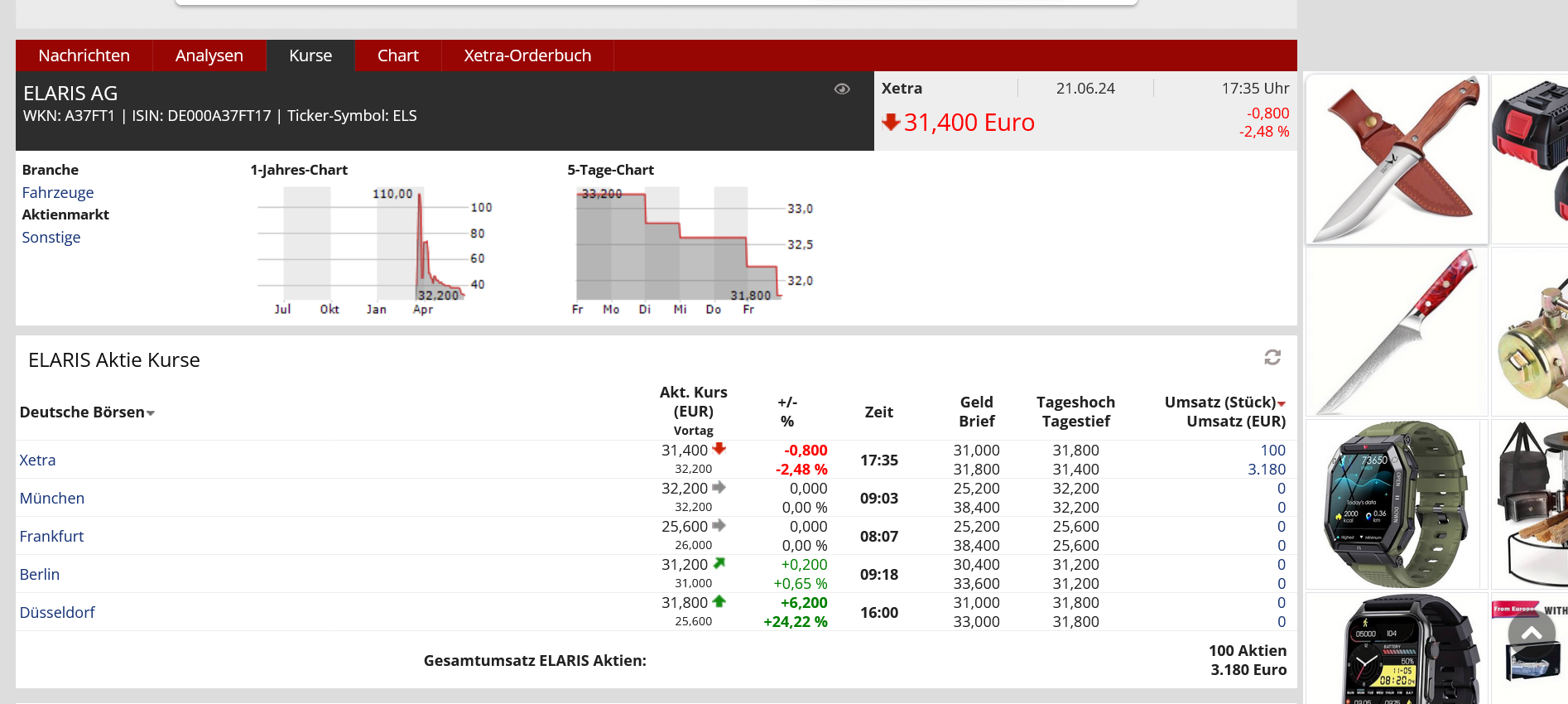
Task: Open the 1-Jahres-Chart thumbnail
Action: (373, 250)
